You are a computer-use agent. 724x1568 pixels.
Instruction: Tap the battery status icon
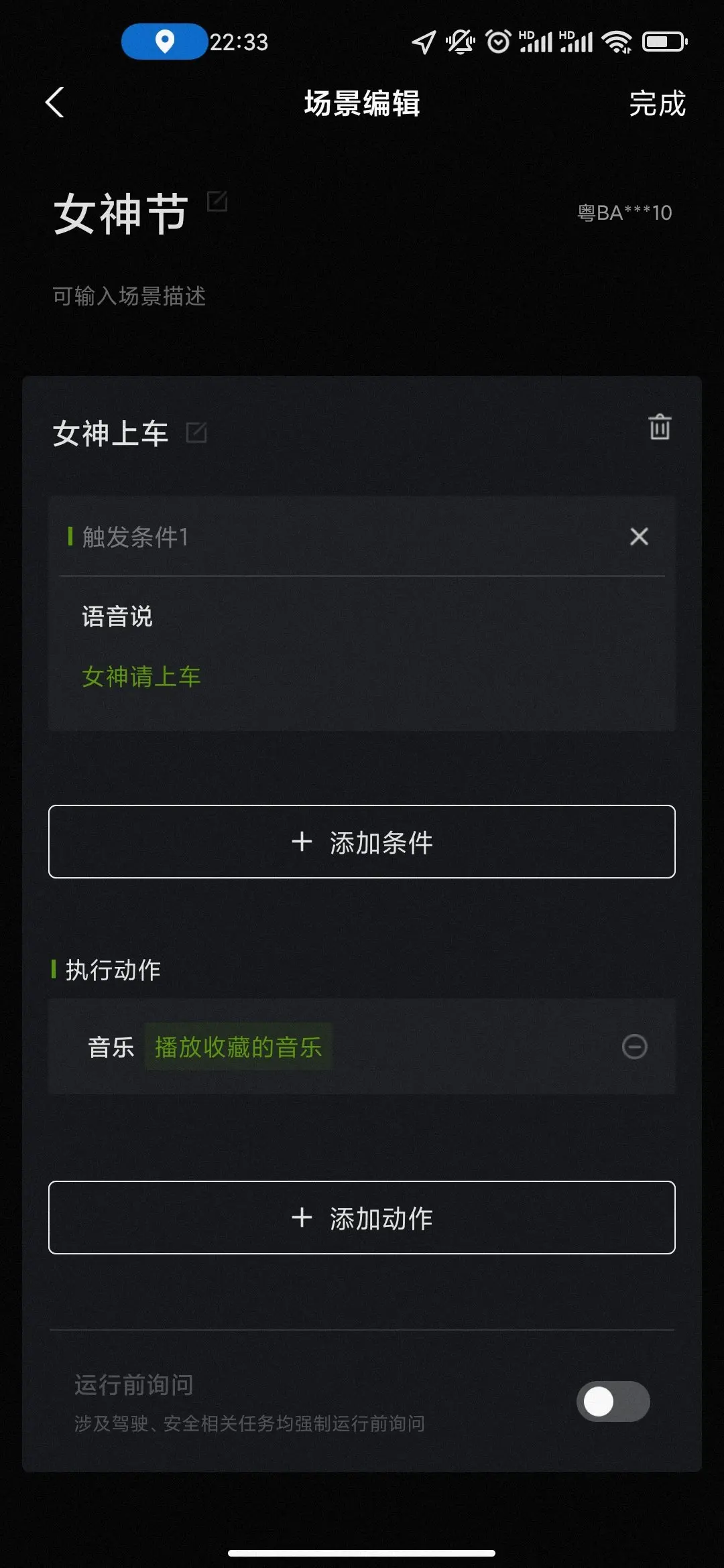click(x=664, y=42)
